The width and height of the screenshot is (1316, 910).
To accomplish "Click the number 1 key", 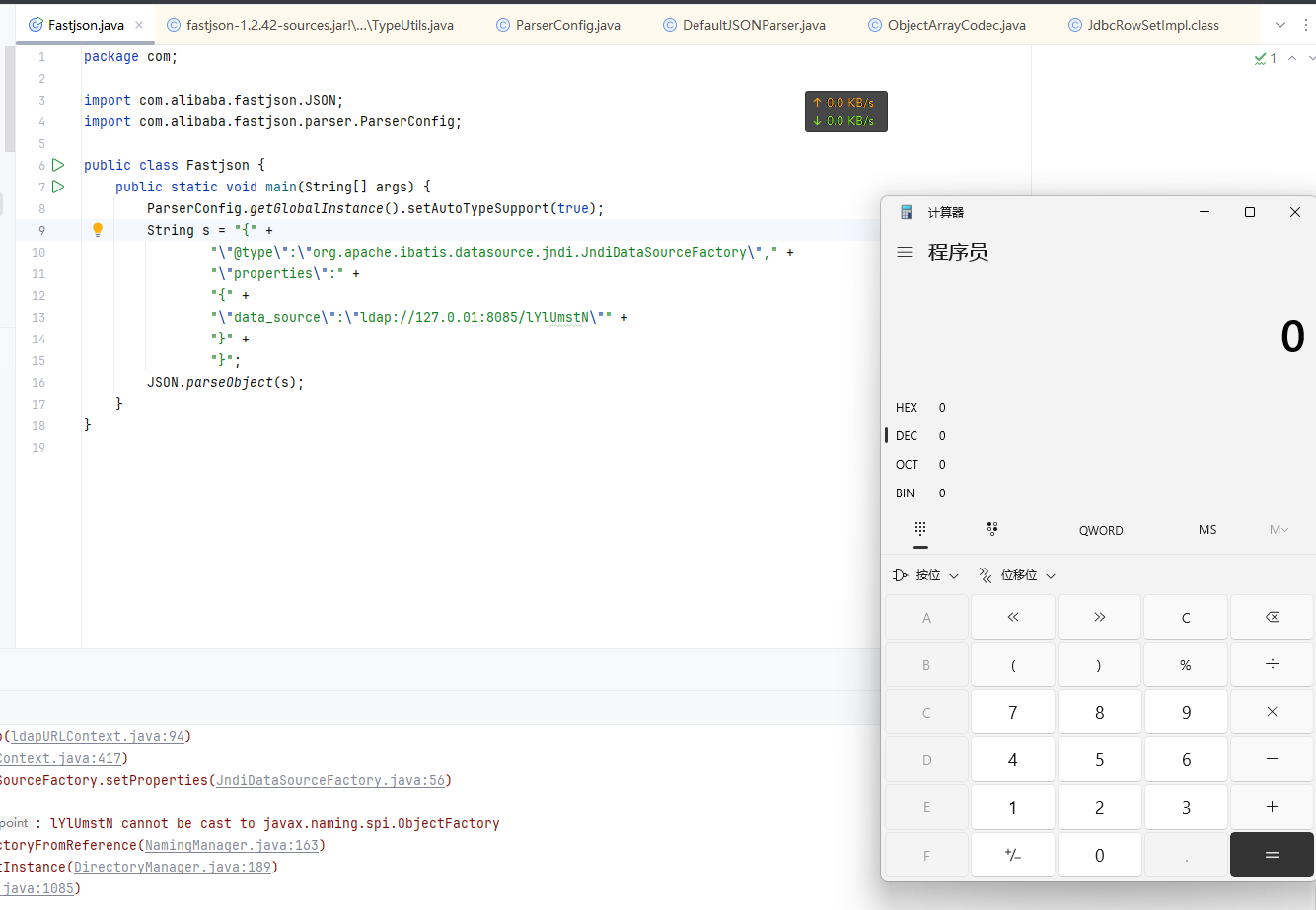I will tap(1013, 807).
